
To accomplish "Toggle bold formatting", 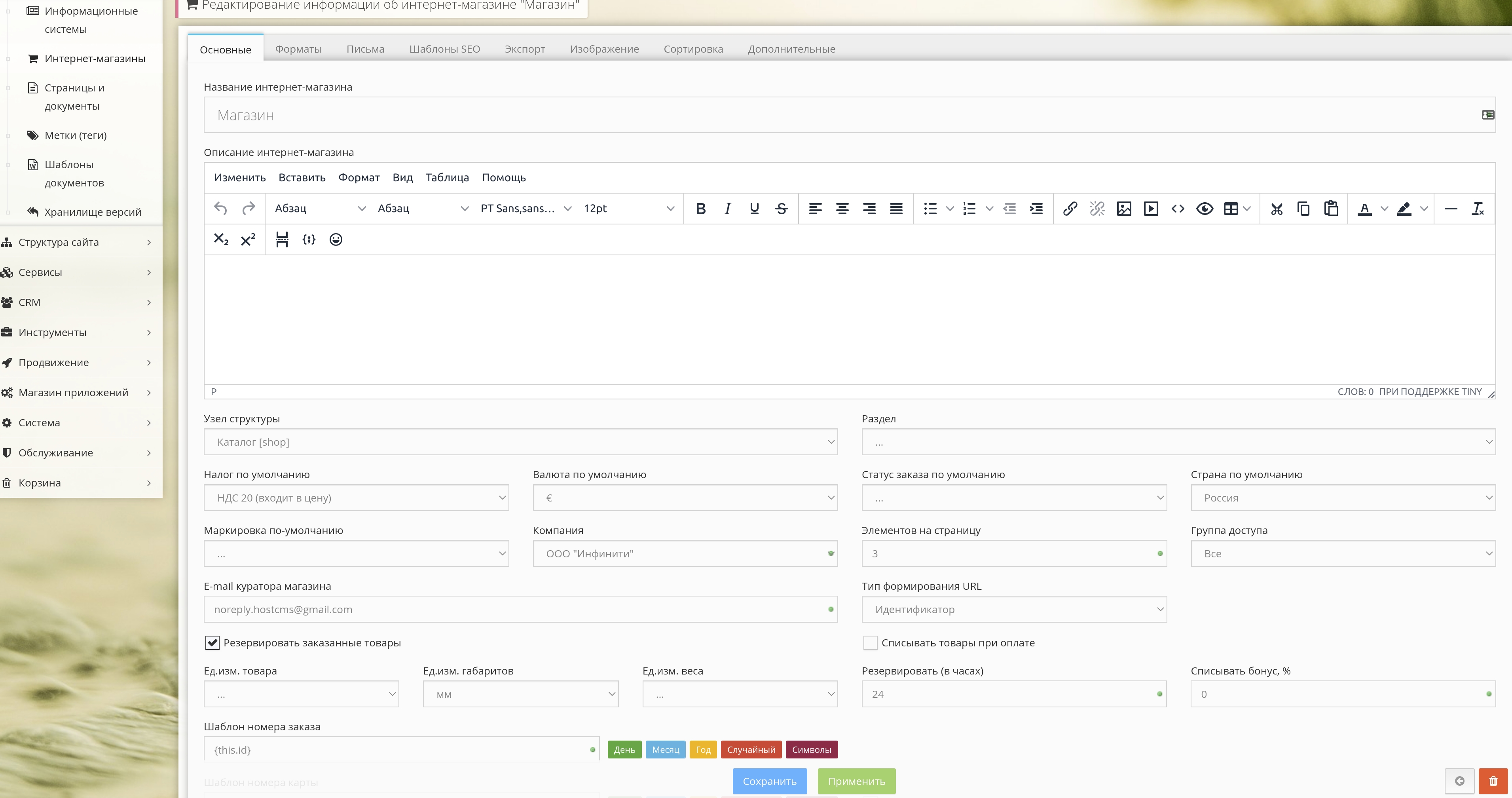I will click(700, 209).
